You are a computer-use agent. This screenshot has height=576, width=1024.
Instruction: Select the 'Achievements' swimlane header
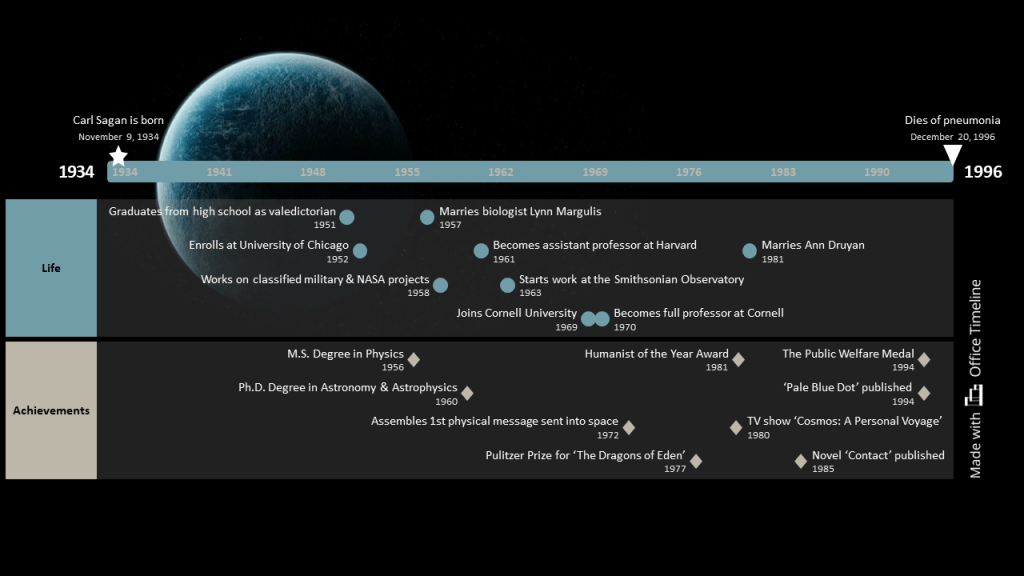pyautogui.click(x=50, y=410)
